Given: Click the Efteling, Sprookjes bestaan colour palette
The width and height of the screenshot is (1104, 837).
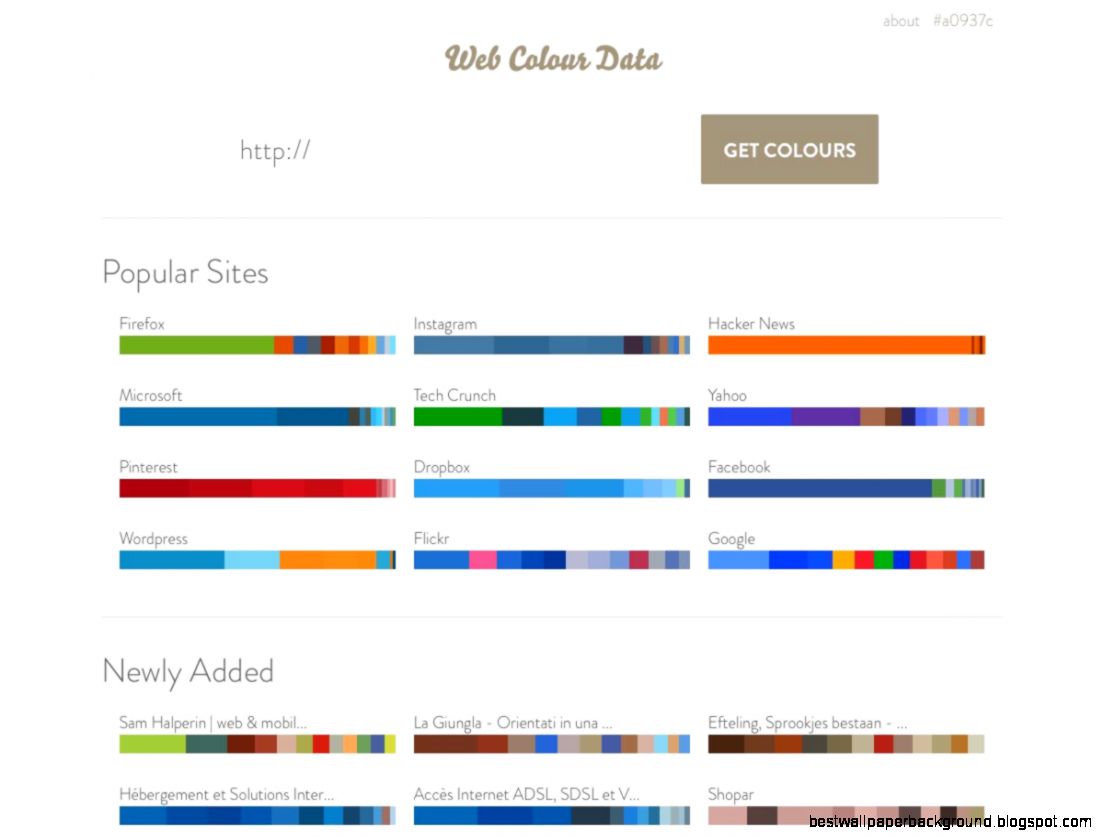Looking at the screenshot, I should [x=845, y=744].
